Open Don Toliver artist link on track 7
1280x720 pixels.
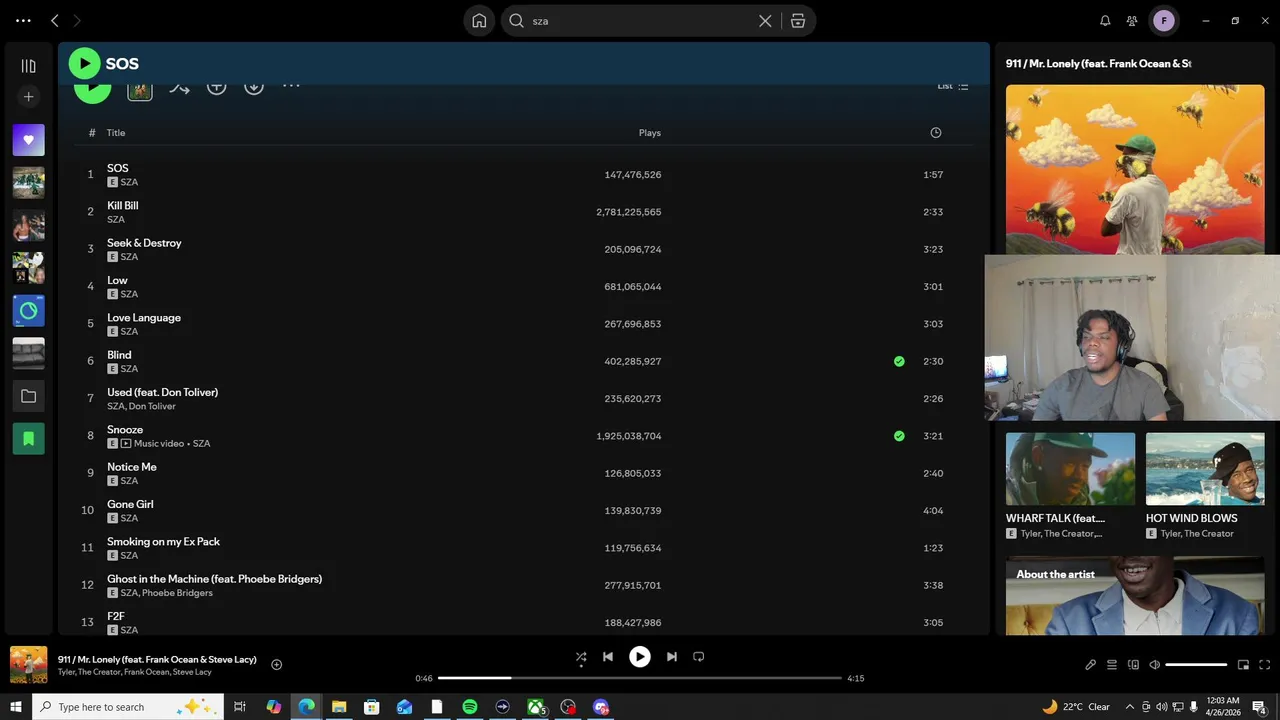[152, 406]
